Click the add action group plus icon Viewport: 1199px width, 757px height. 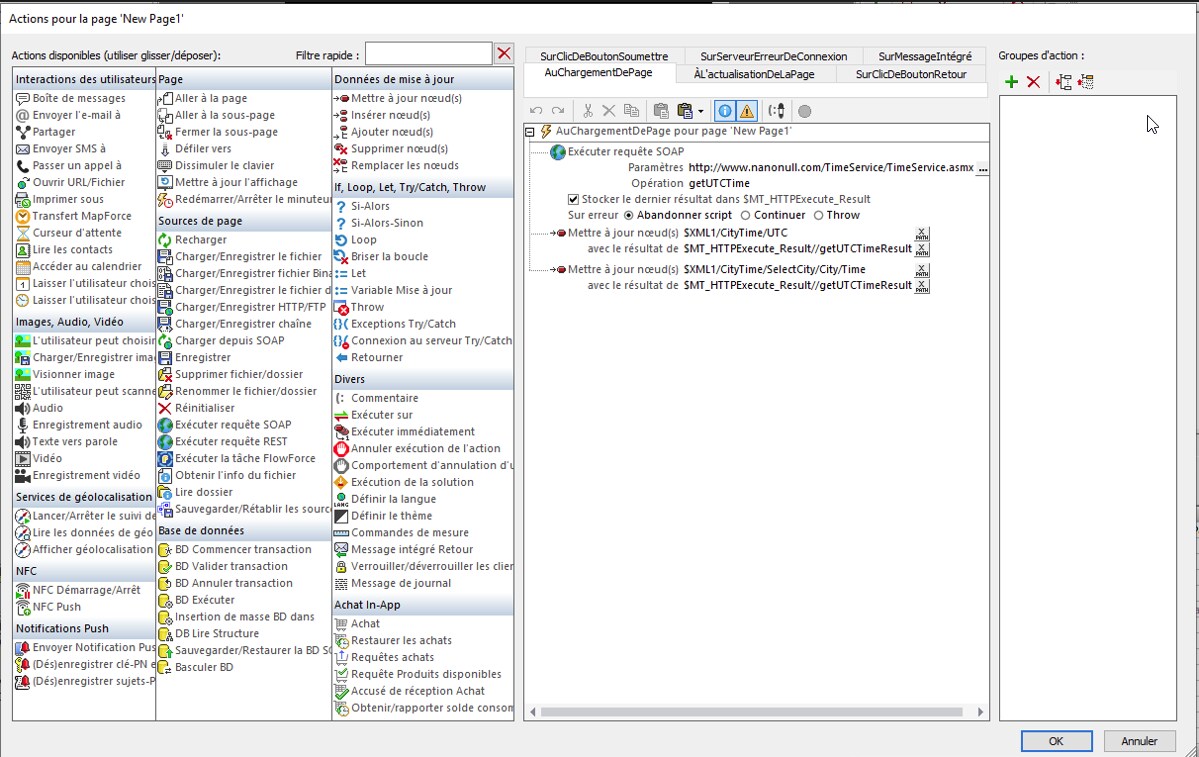point(1011,82)
